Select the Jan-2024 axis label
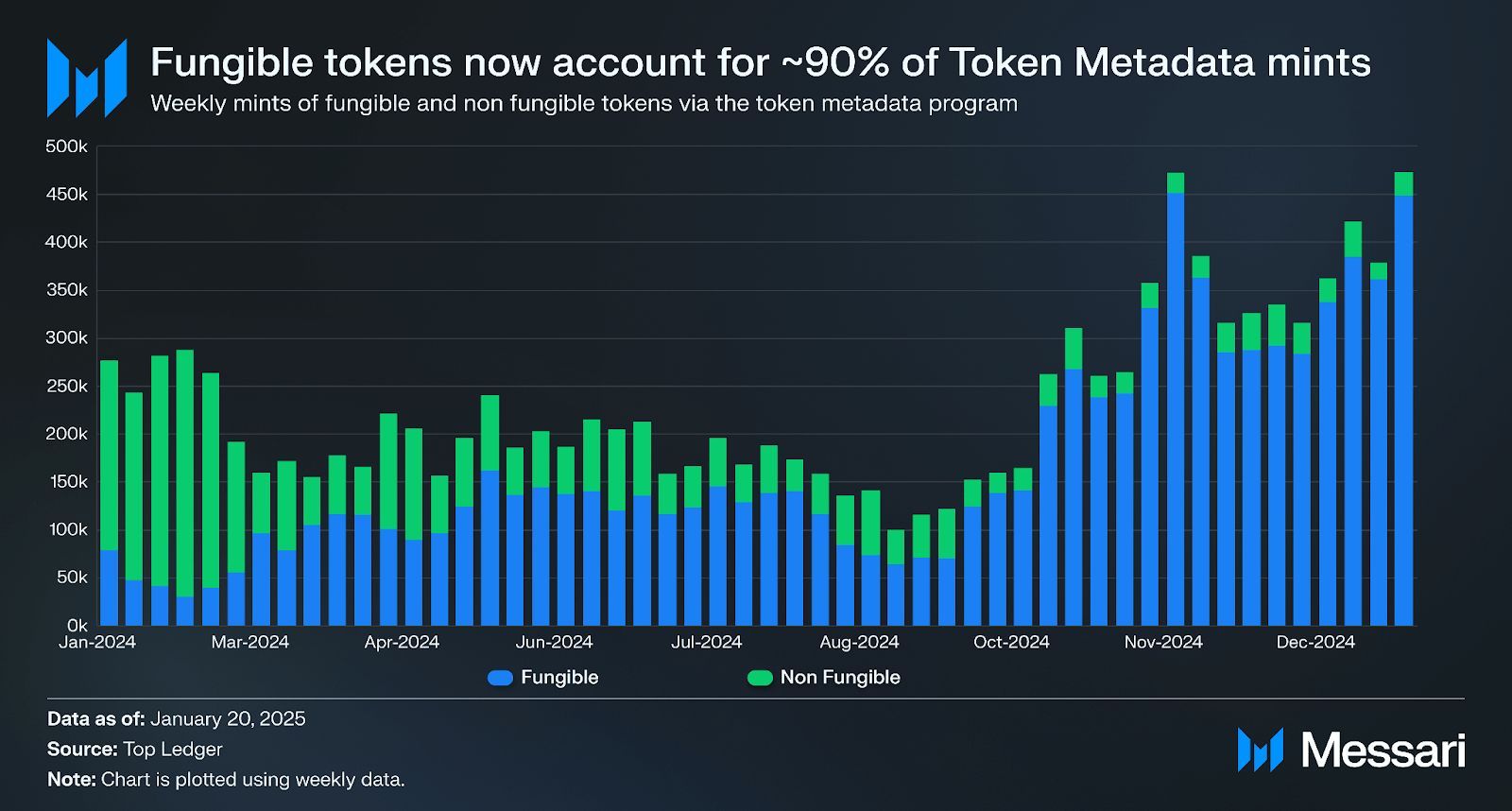1512x811 pixels. click(x=97, y=642)
